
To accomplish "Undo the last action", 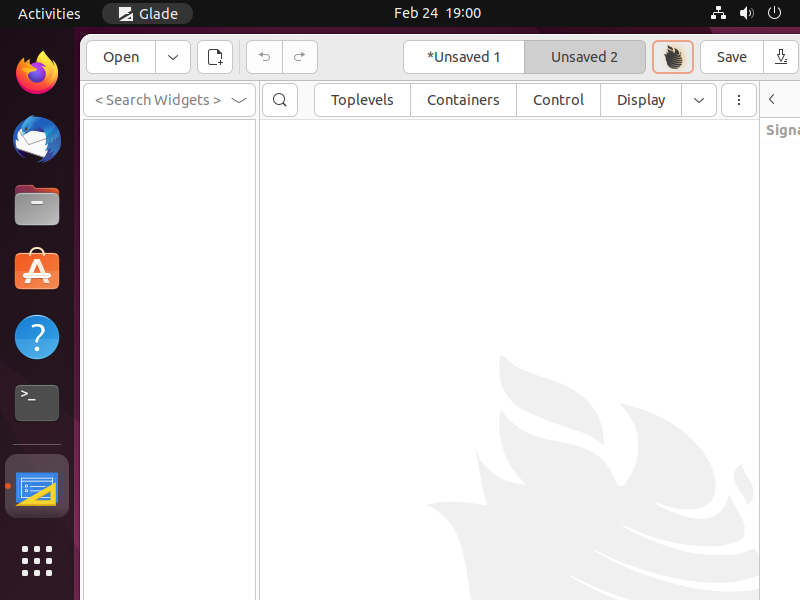I will [264, 57].
